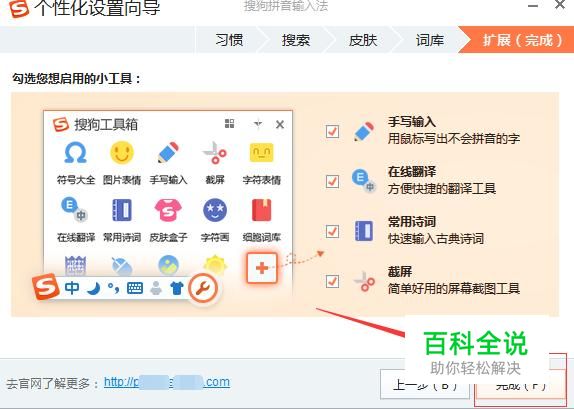The width and height of the screenshot is (574, 409).
Task: Click the 上一步 back button
Action: pos(425,384)
